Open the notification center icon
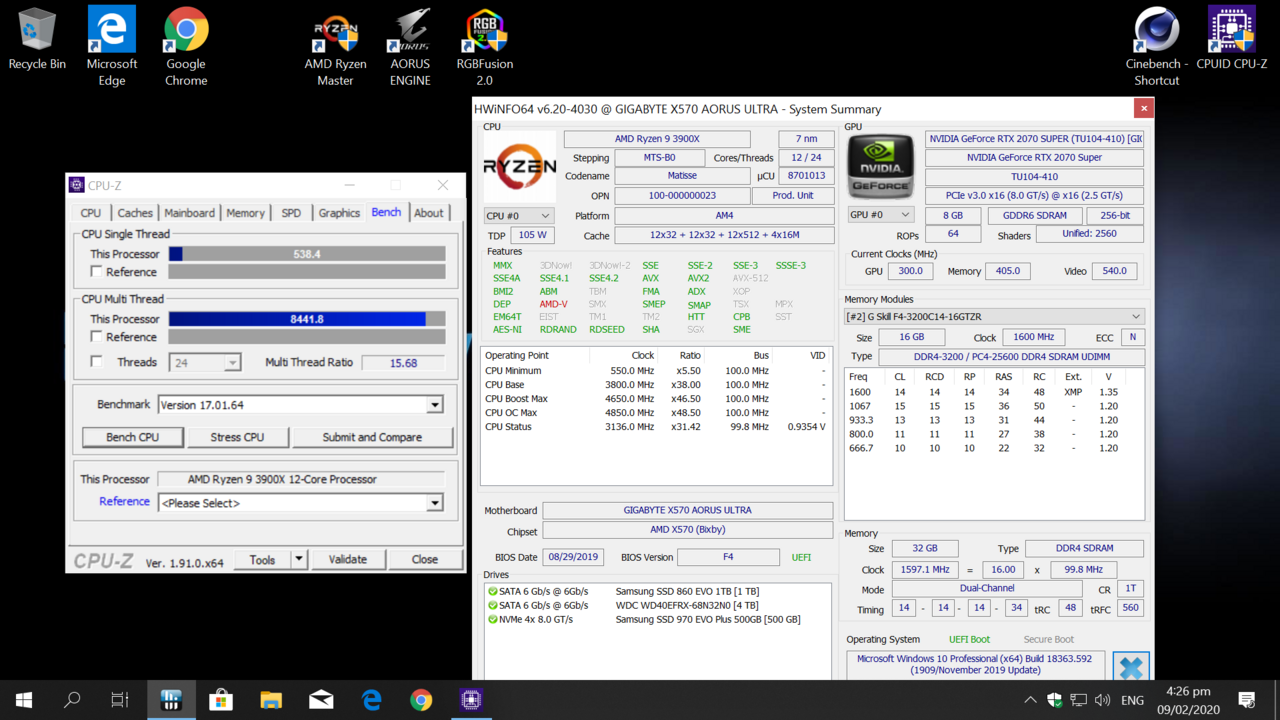The image size is (1280, 720). (1247, 700)
